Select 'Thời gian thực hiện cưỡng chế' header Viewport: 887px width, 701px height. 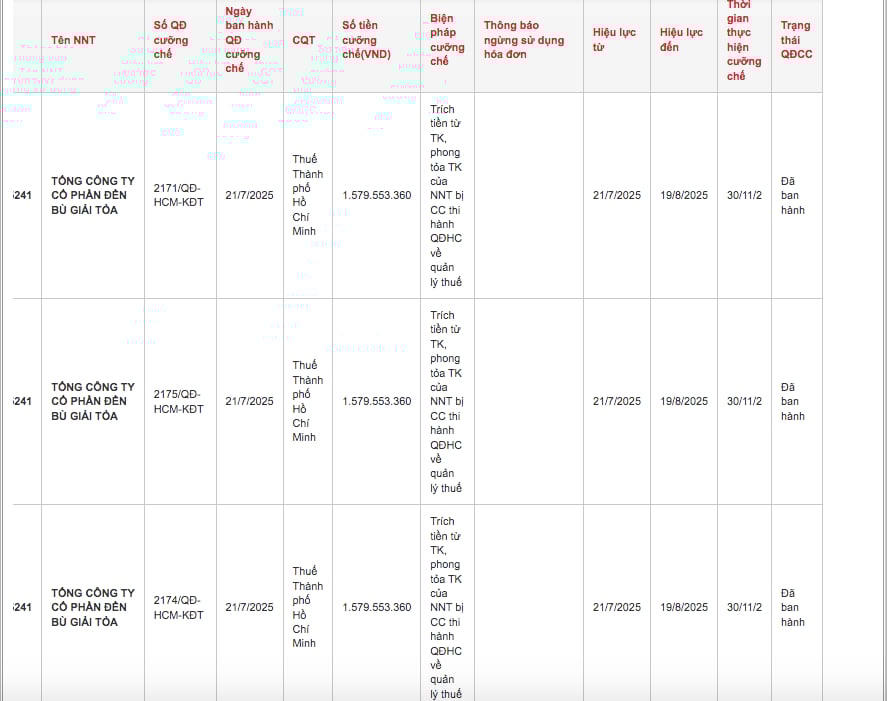point(743,40)
